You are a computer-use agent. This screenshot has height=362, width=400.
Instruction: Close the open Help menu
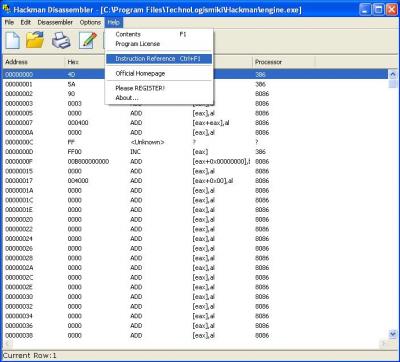pyautogui.click(x=114, y=22)
